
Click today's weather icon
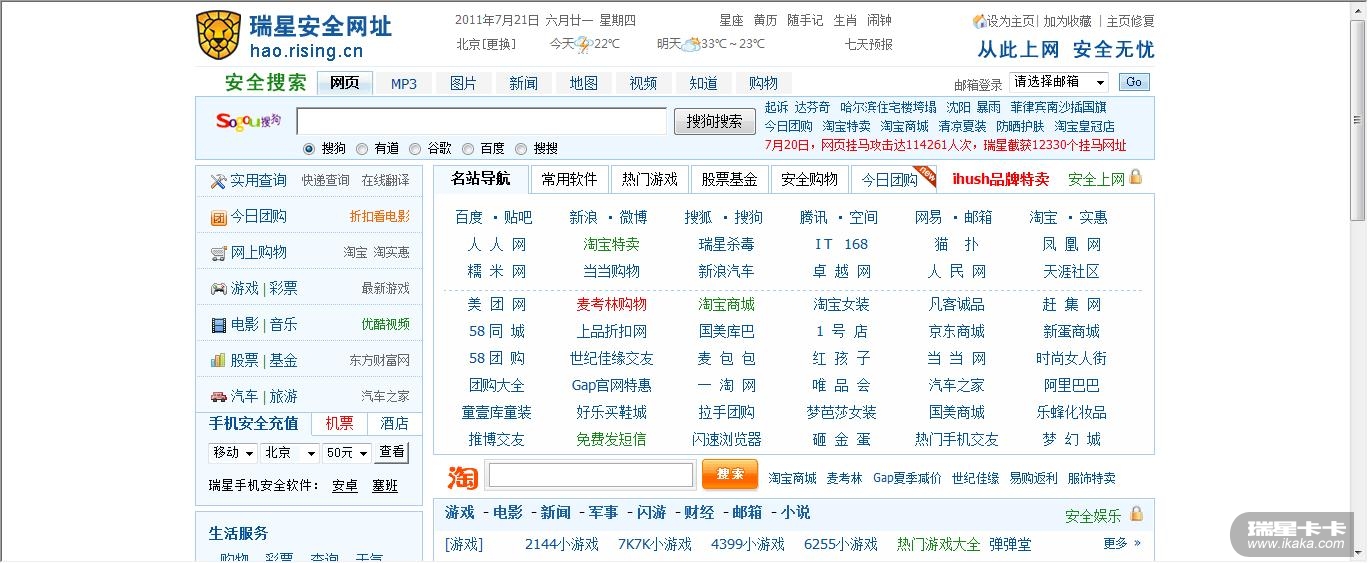click(584, 44)
